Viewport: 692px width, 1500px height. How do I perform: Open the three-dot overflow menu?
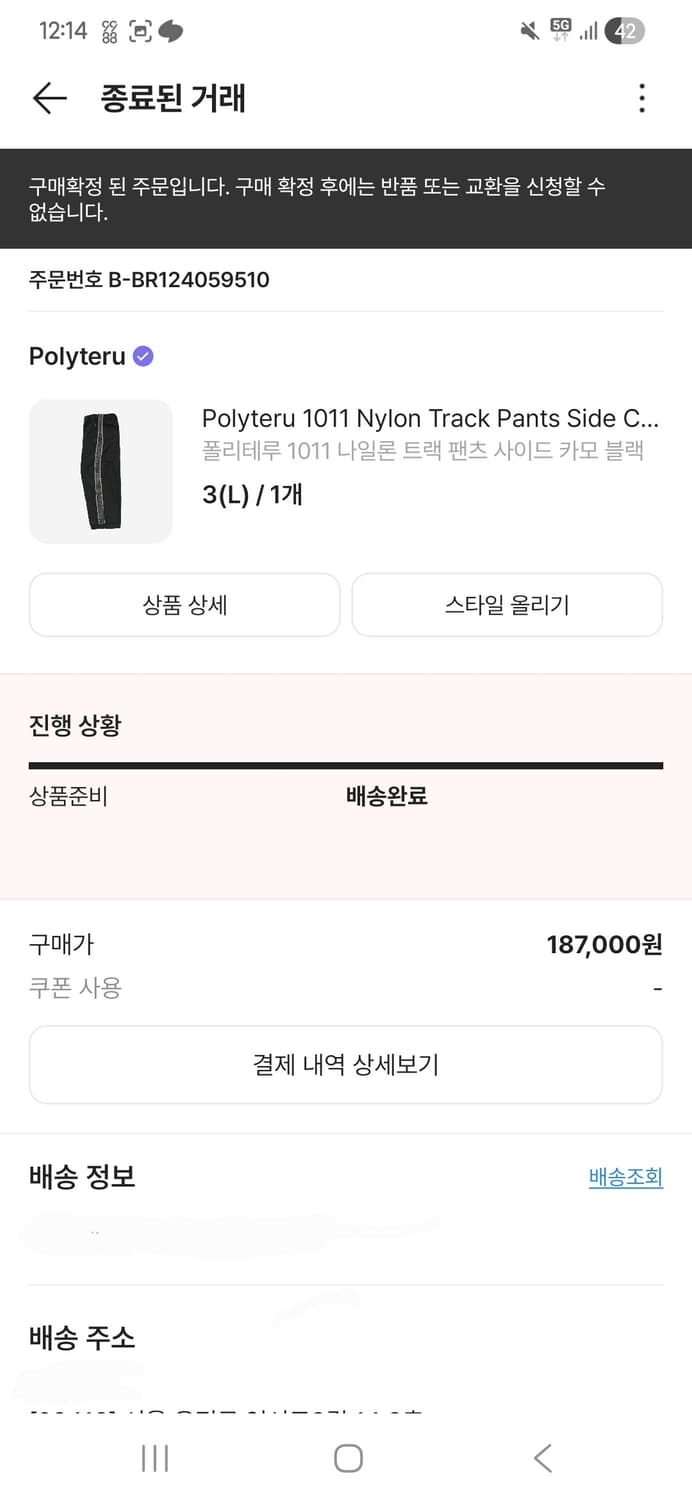[641, 98]
